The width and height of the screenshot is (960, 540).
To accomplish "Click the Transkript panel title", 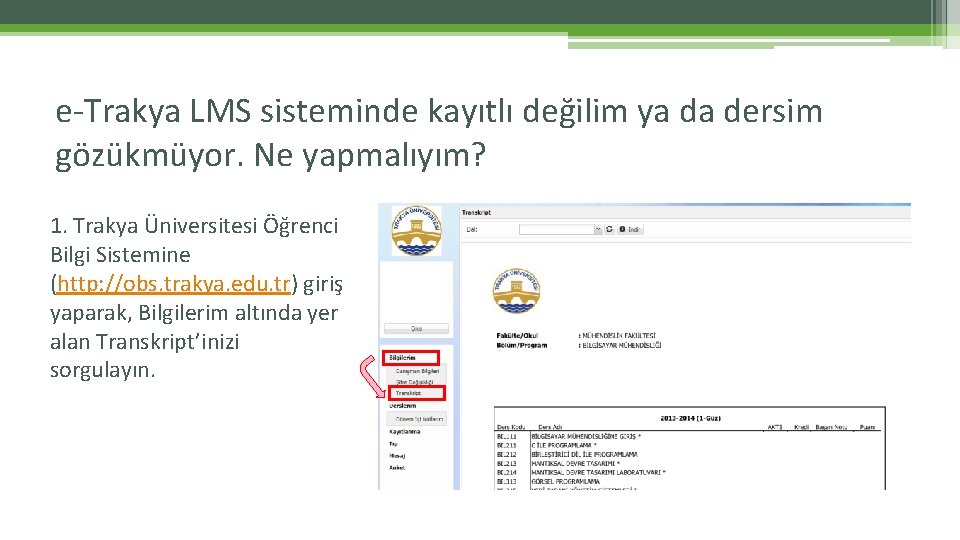I will (476, 212).
